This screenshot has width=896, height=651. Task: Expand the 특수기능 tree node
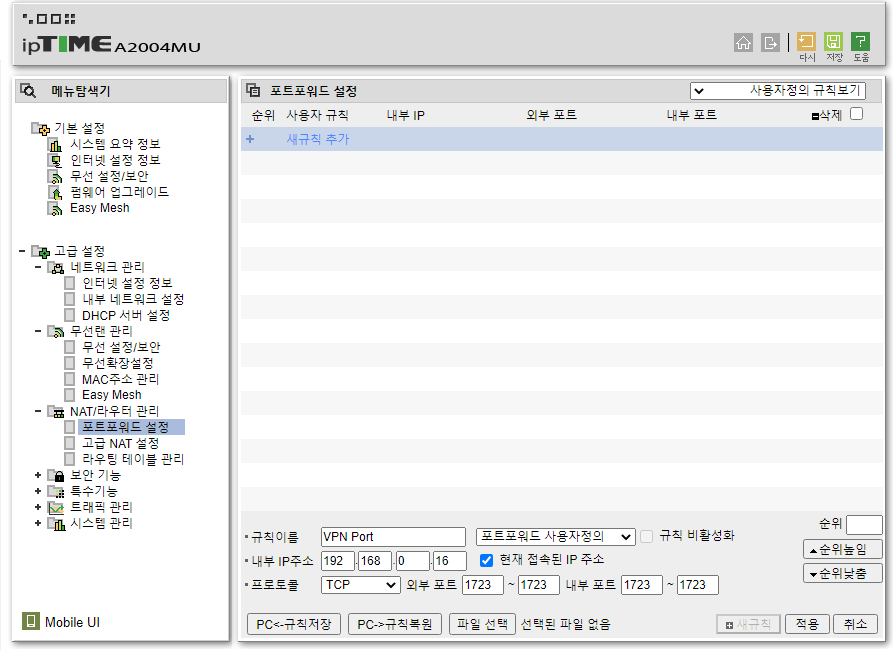(38, 491)
